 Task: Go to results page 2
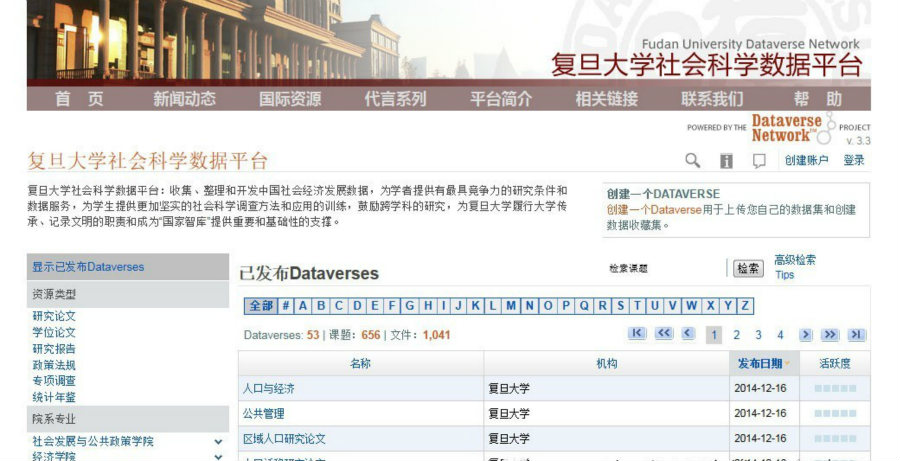point(736,335)
